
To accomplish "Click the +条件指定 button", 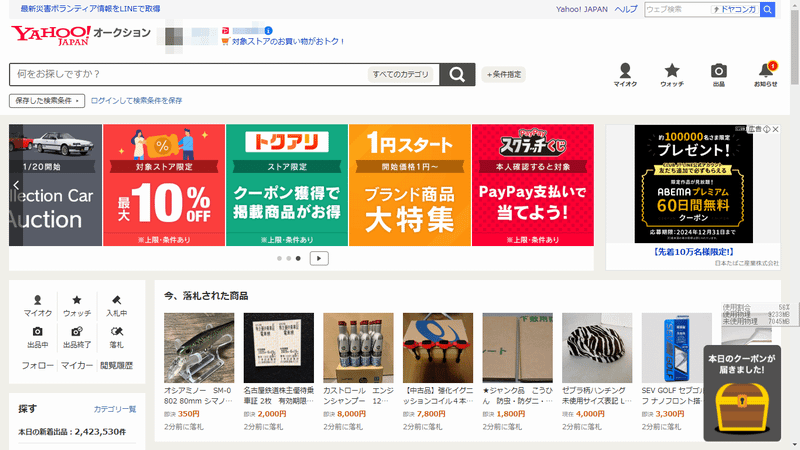I will [504, 74].
